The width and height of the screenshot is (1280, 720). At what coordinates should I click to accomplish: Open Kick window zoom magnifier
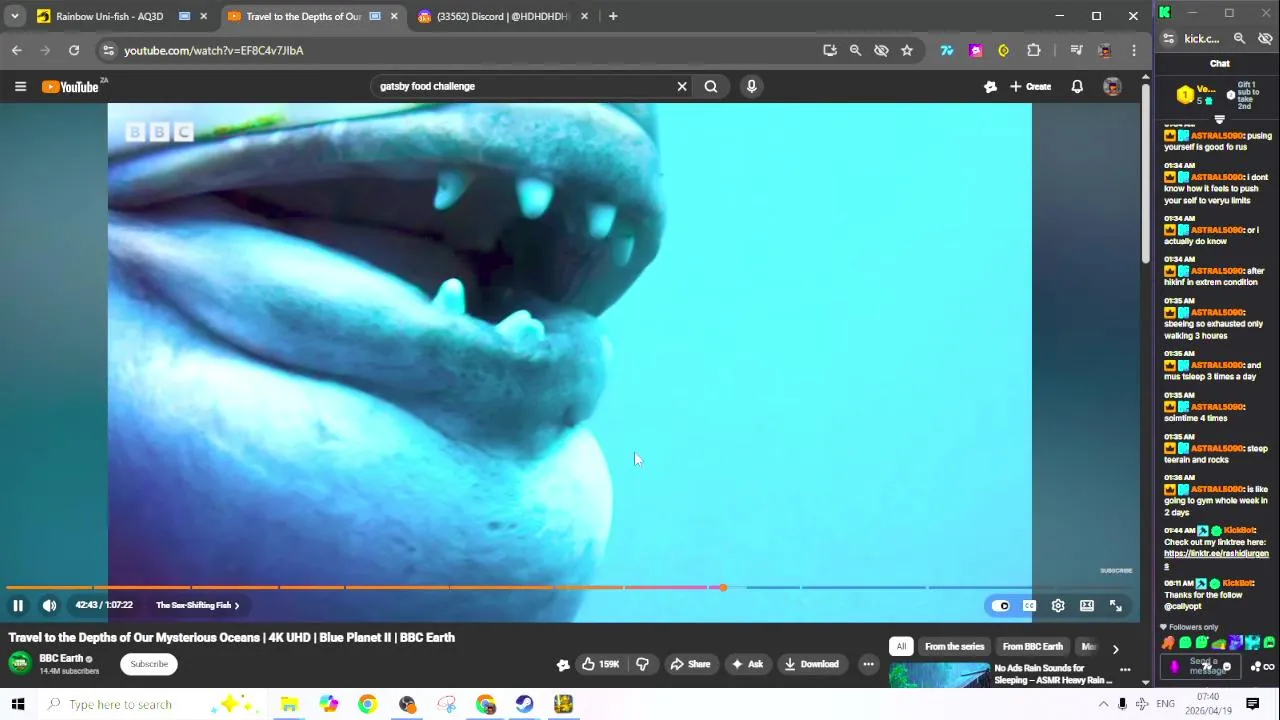point(1239,38)
